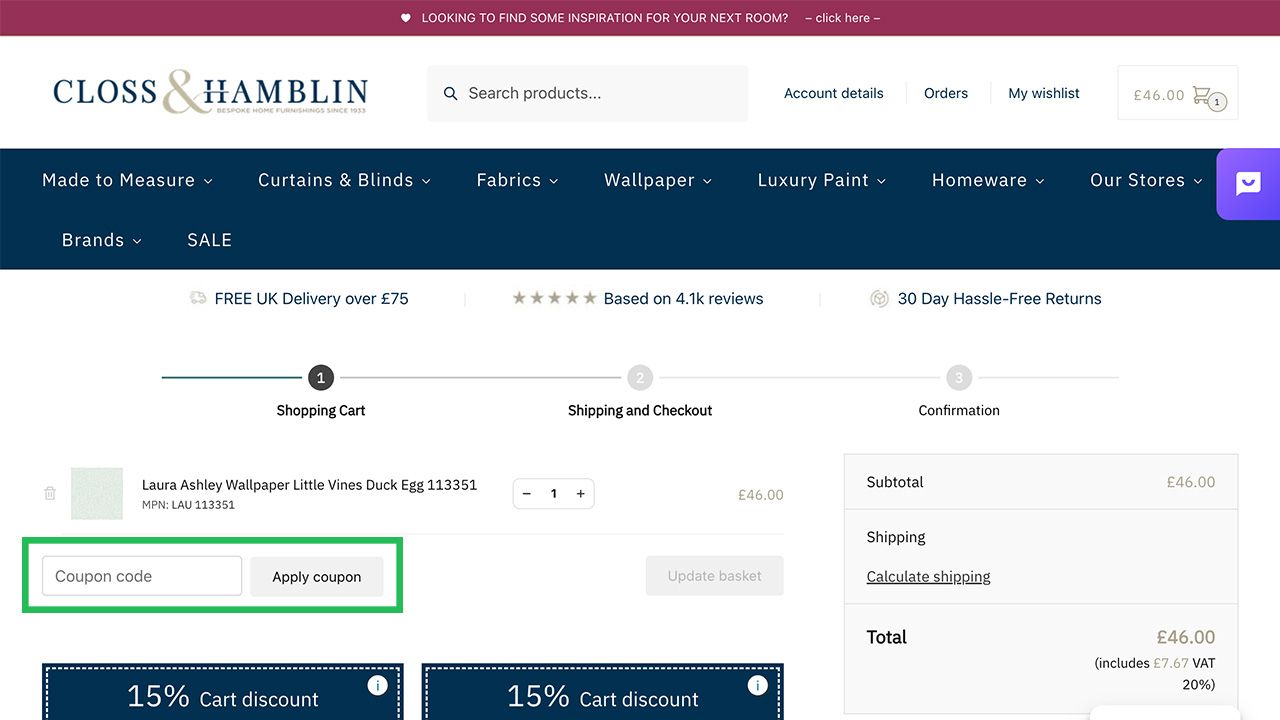Screen dimensions: 1280x720
Task: Open Laura Ashley Wallpaper Little Vines product link
Action: coord(309,484)
